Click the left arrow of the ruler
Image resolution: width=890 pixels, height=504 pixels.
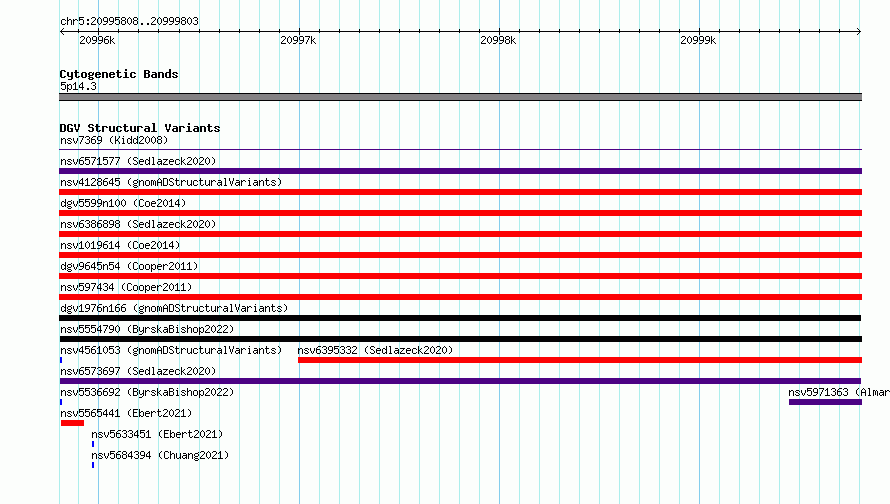(62, 31)
